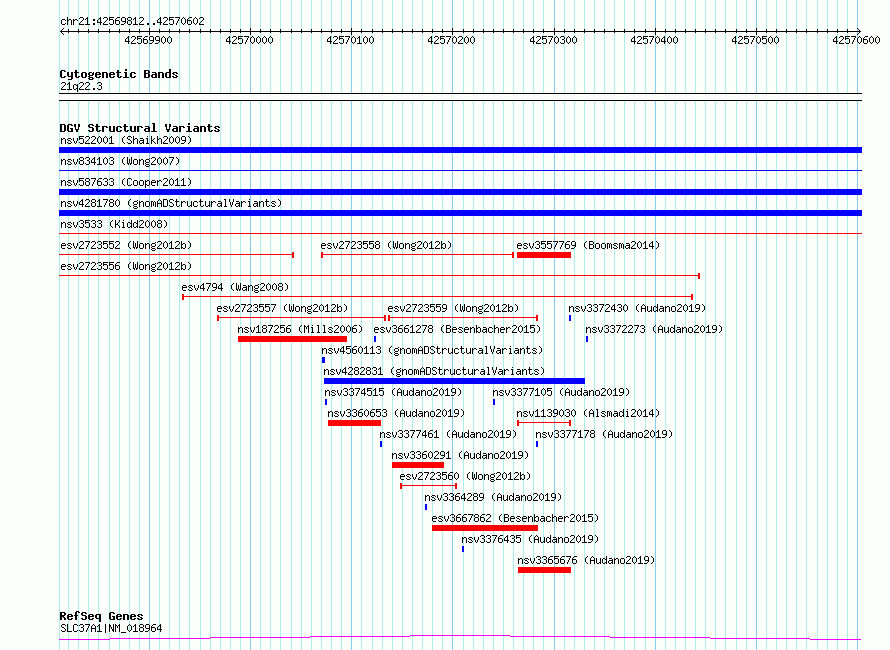Select nsv1139030 (Alsmadi2014) label
890x650 pixels.
pyautogui.click(x=588, y=413)
